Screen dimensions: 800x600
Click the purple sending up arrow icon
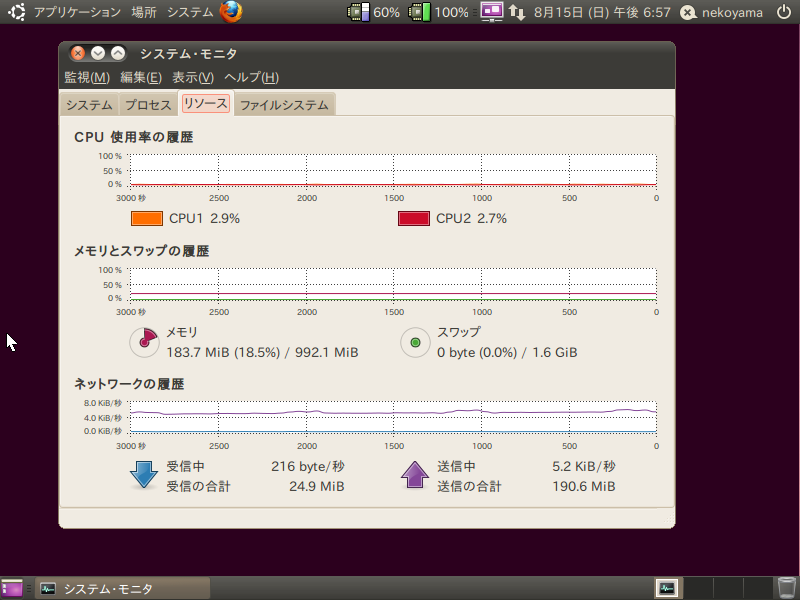click(415, 475)
